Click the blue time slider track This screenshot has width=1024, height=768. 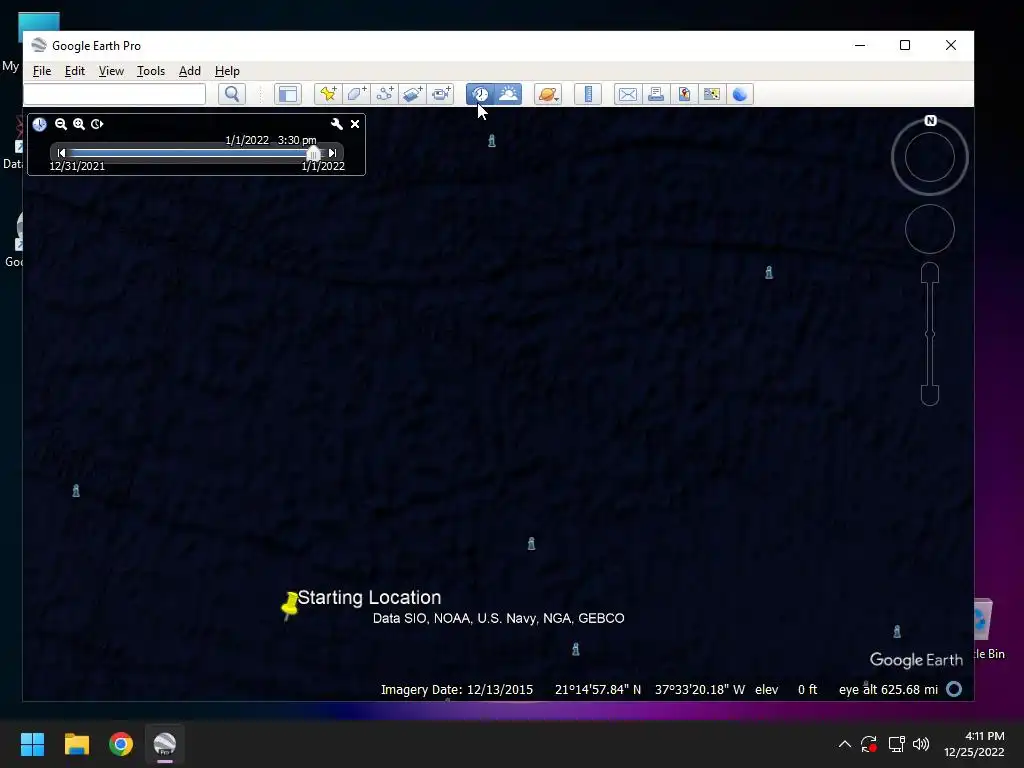click(188, 153)
